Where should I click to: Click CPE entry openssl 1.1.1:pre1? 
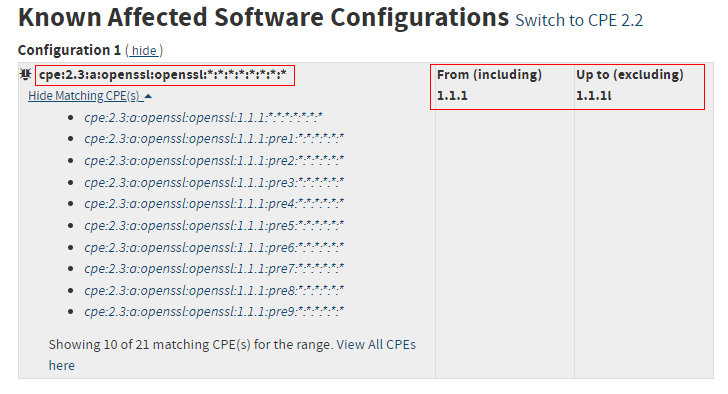pos(214,139)
